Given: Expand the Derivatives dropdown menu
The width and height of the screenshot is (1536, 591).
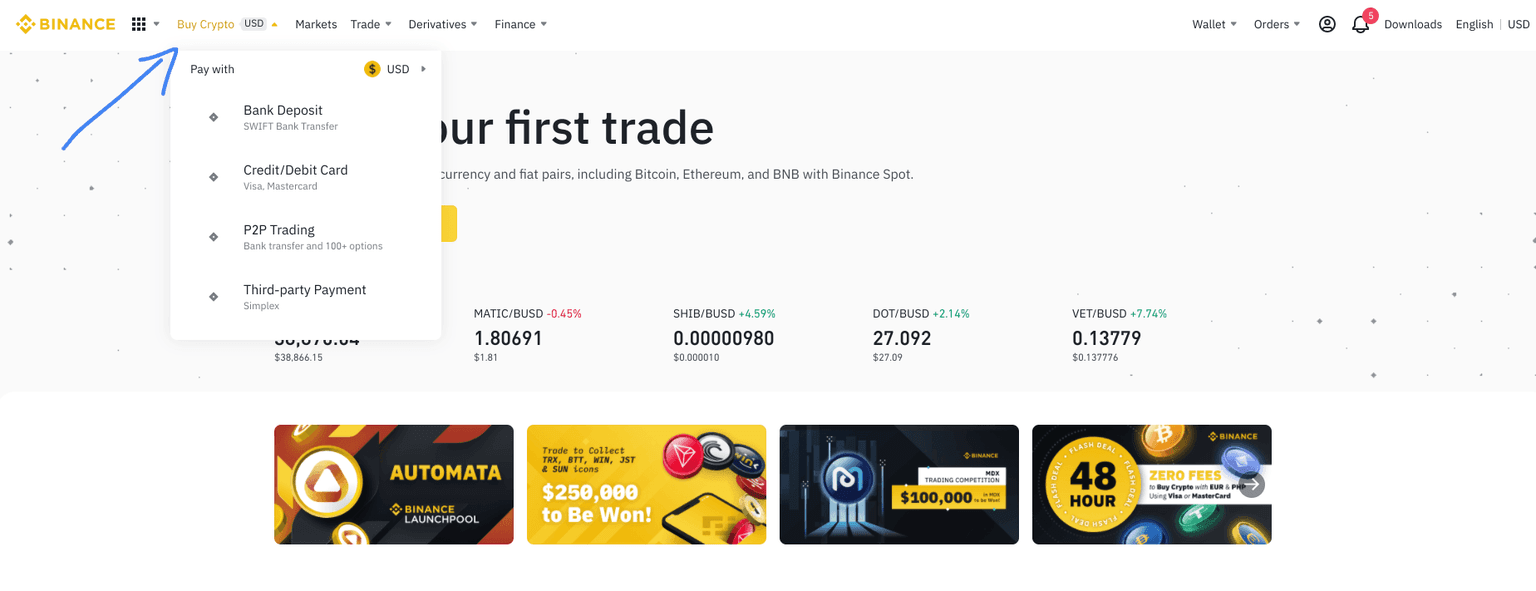Looking at the screenshot, I should (443, 24).
